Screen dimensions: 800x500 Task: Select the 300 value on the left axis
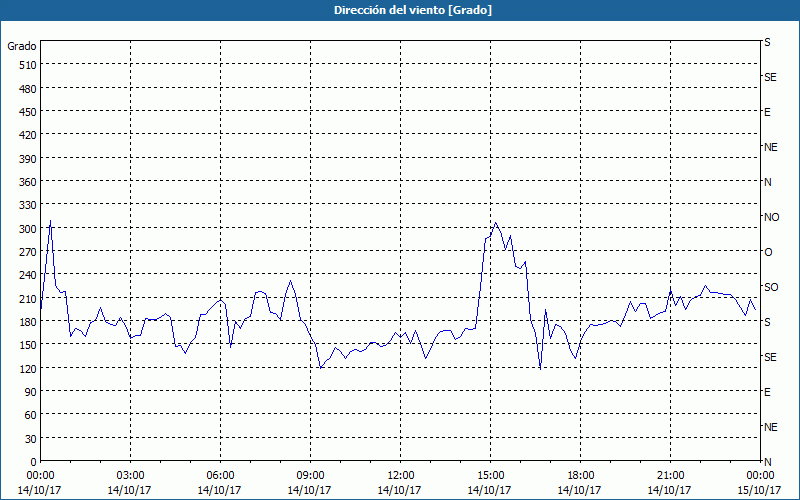[x=28, y=229]
